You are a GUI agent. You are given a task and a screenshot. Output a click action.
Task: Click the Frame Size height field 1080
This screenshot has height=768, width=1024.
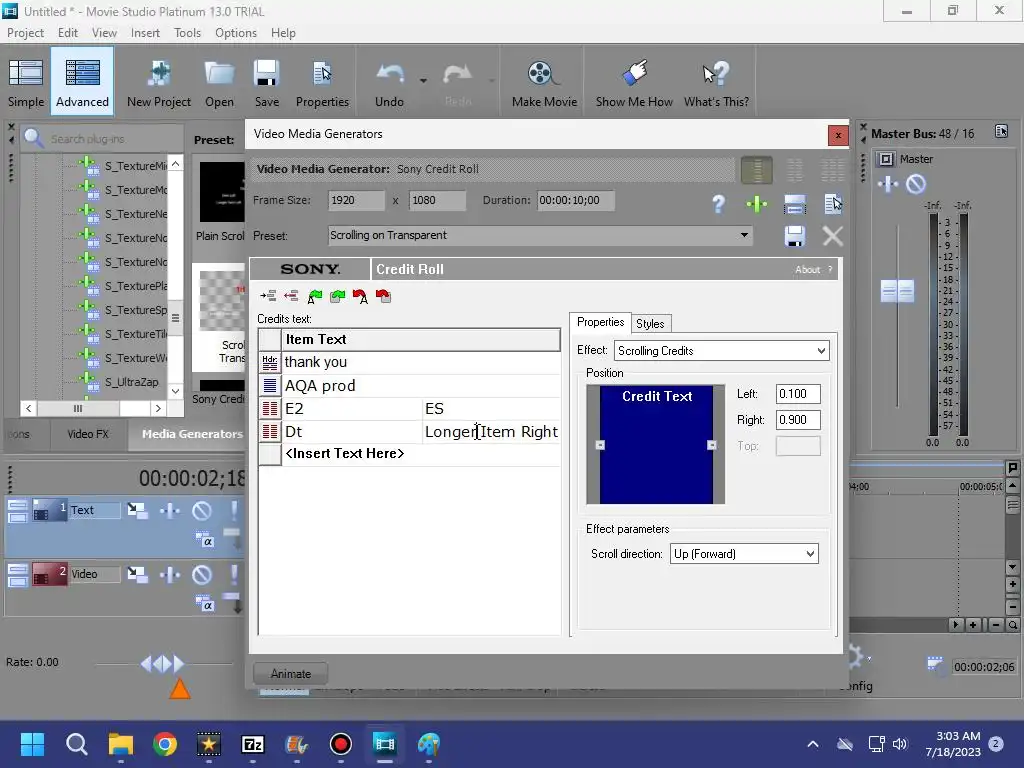tap(437, 200)
